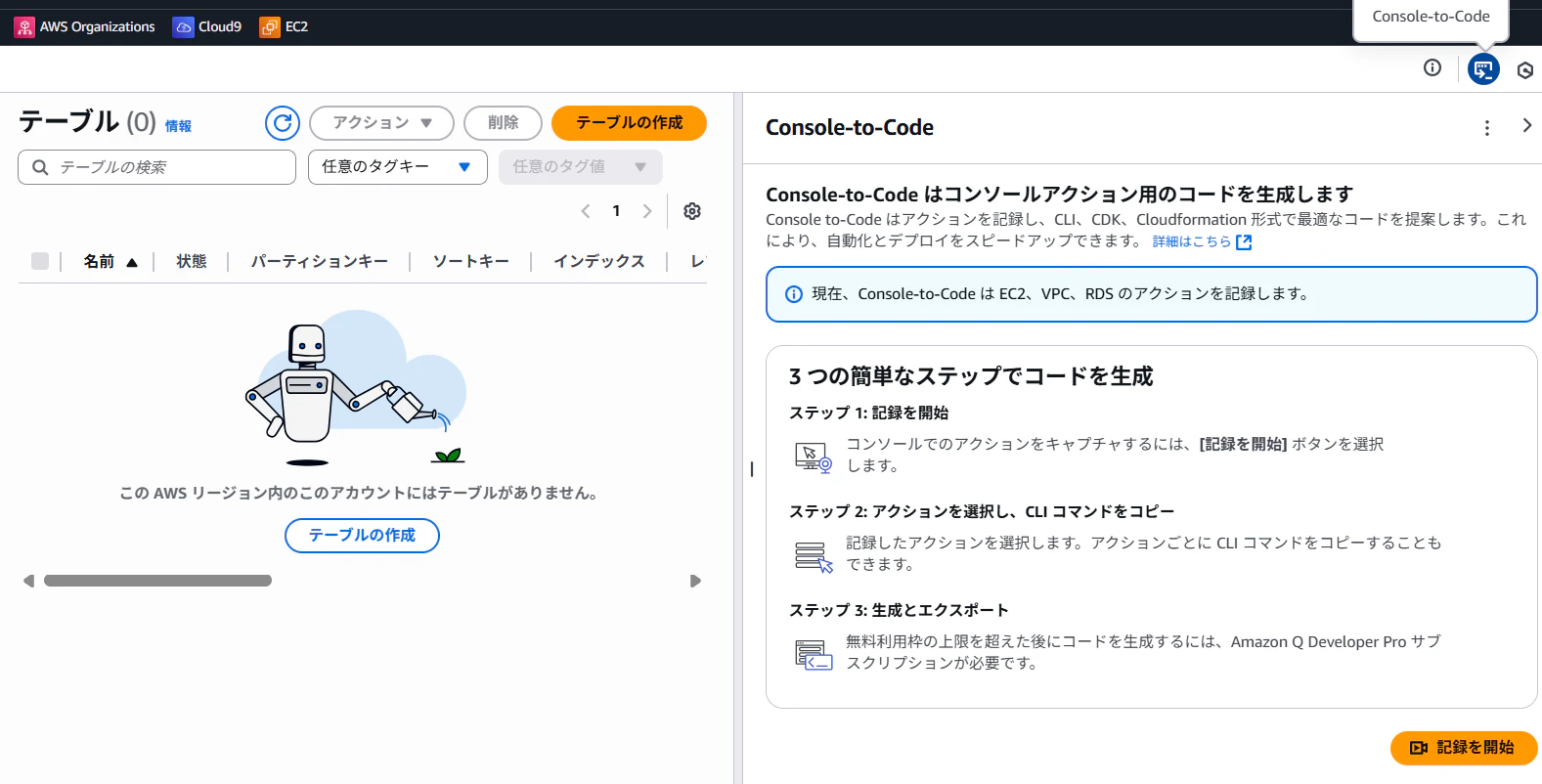Open AWS Organizations shortcut
The height and width of the screenshot is (784, 1542).
coord(85,27)
